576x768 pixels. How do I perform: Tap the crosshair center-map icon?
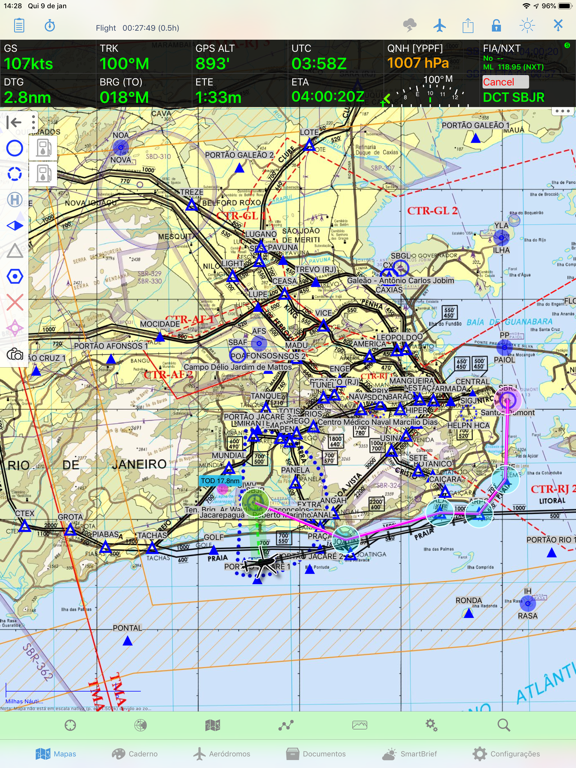70,725
